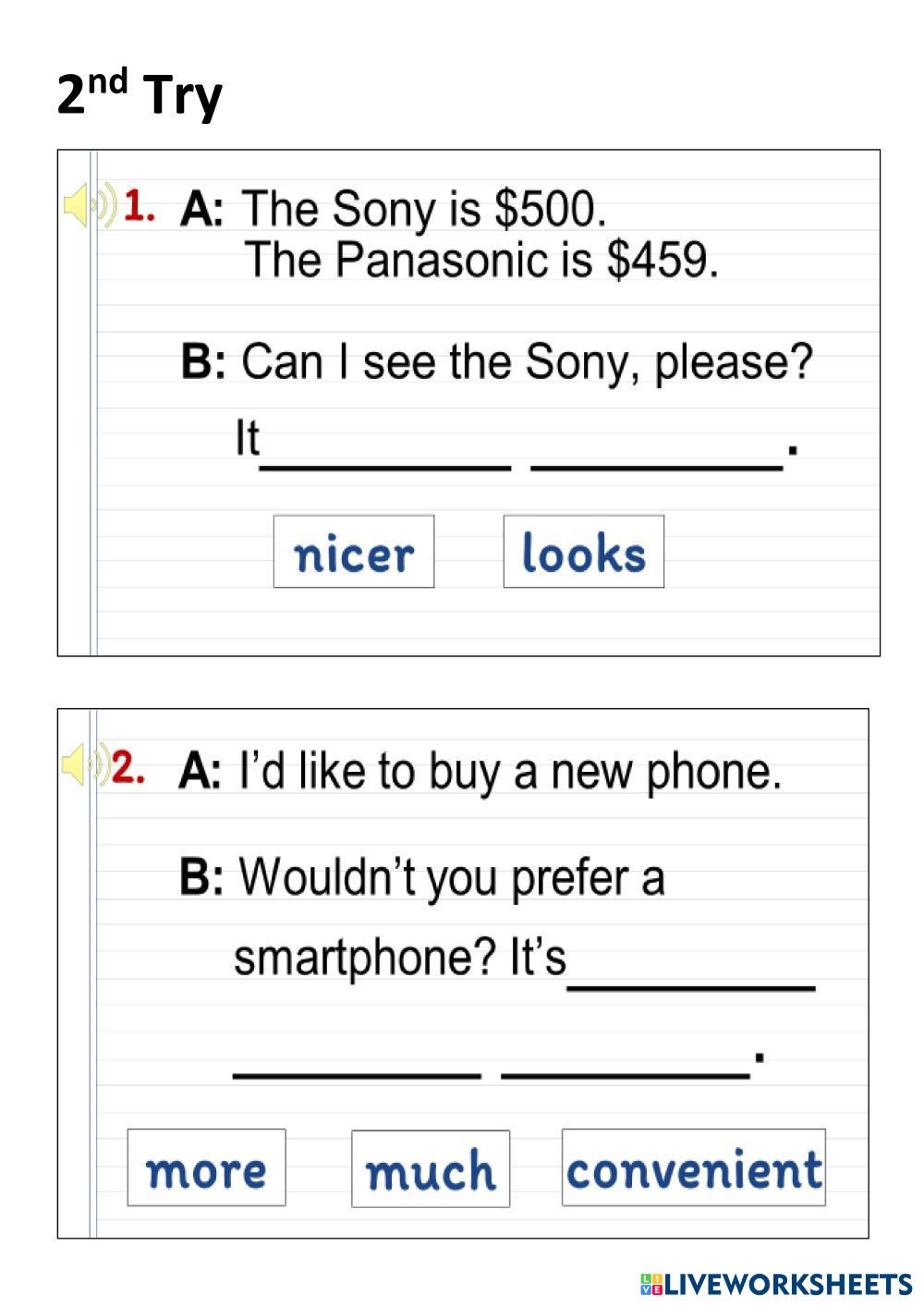The height and width of the screenshot is (1307, 924).
Task: Pick the "much" word tile
Action: click(x=431, y=1169)
